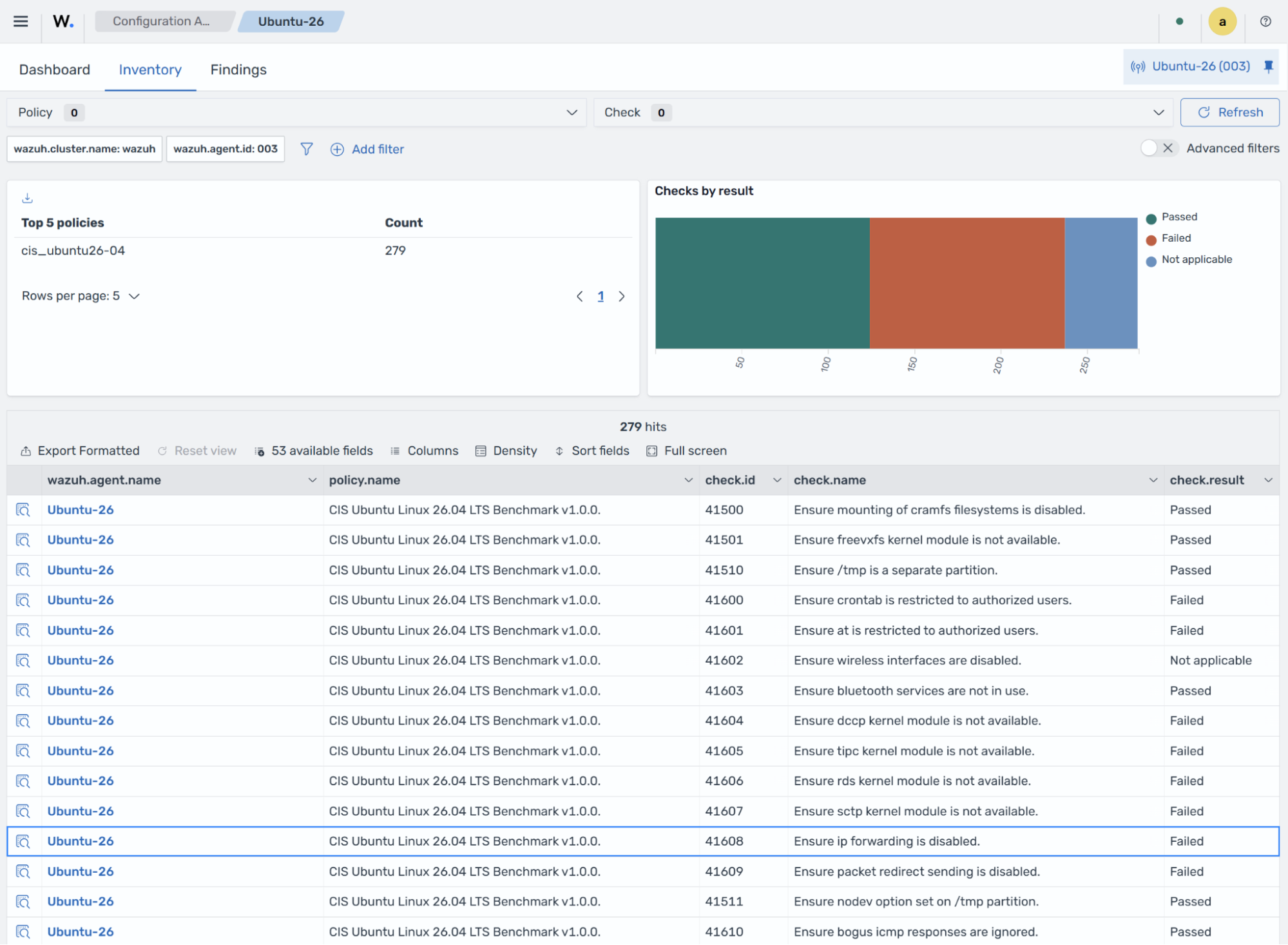The image size is (1288, 945).
Task: Inspect document details for check 41500 row
Action: [23, 510]
